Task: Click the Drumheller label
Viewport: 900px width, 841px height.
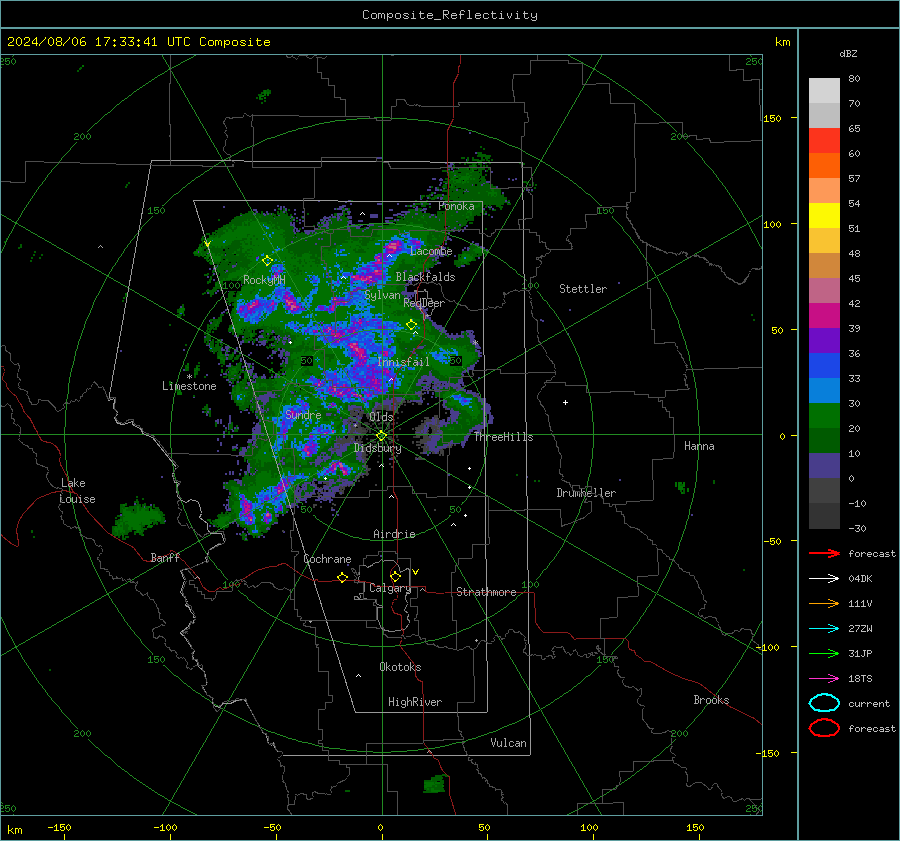Action: tap(586, 493)
